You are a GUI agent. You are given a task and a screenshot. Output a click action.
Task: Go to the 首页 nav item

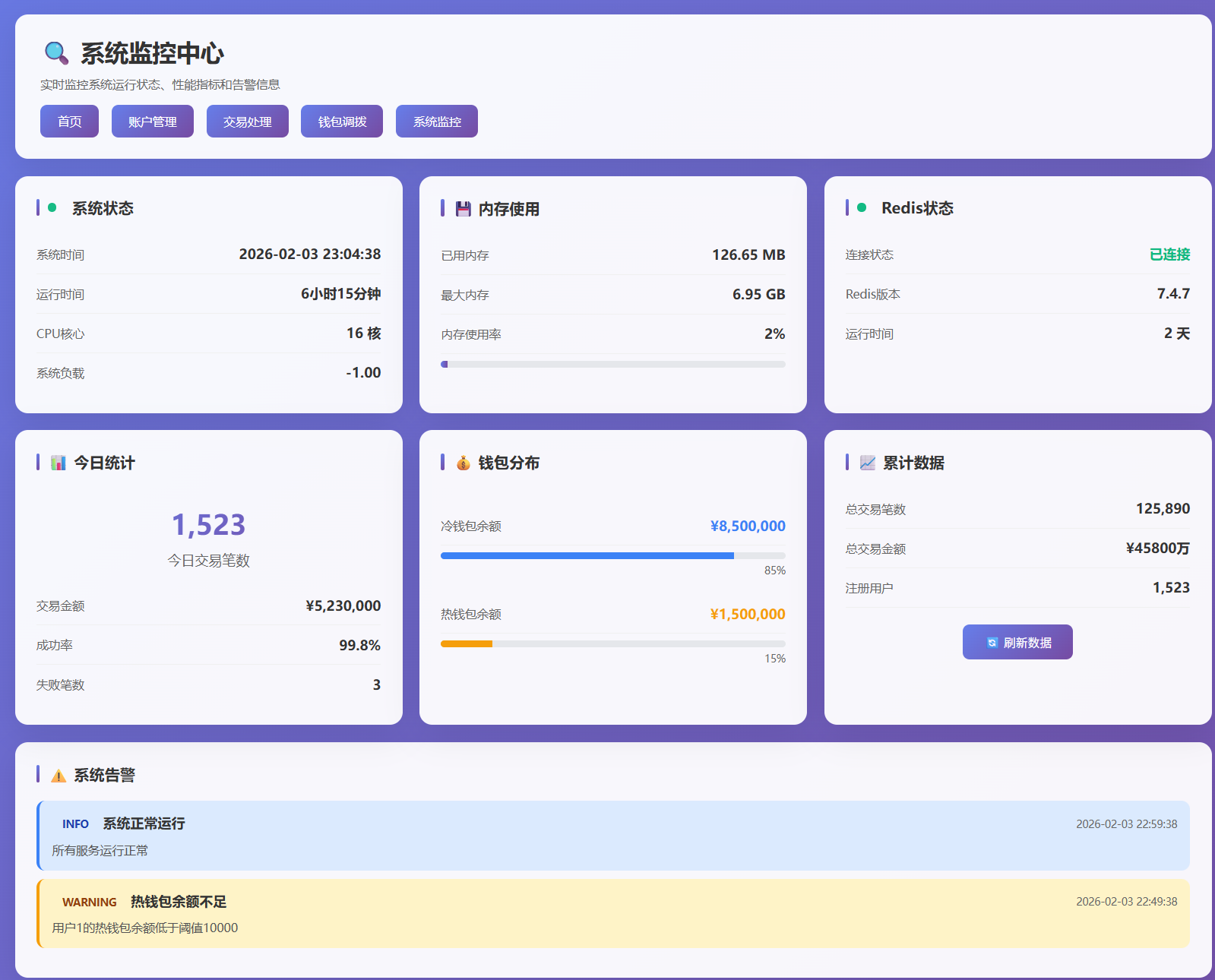(69, 122)
